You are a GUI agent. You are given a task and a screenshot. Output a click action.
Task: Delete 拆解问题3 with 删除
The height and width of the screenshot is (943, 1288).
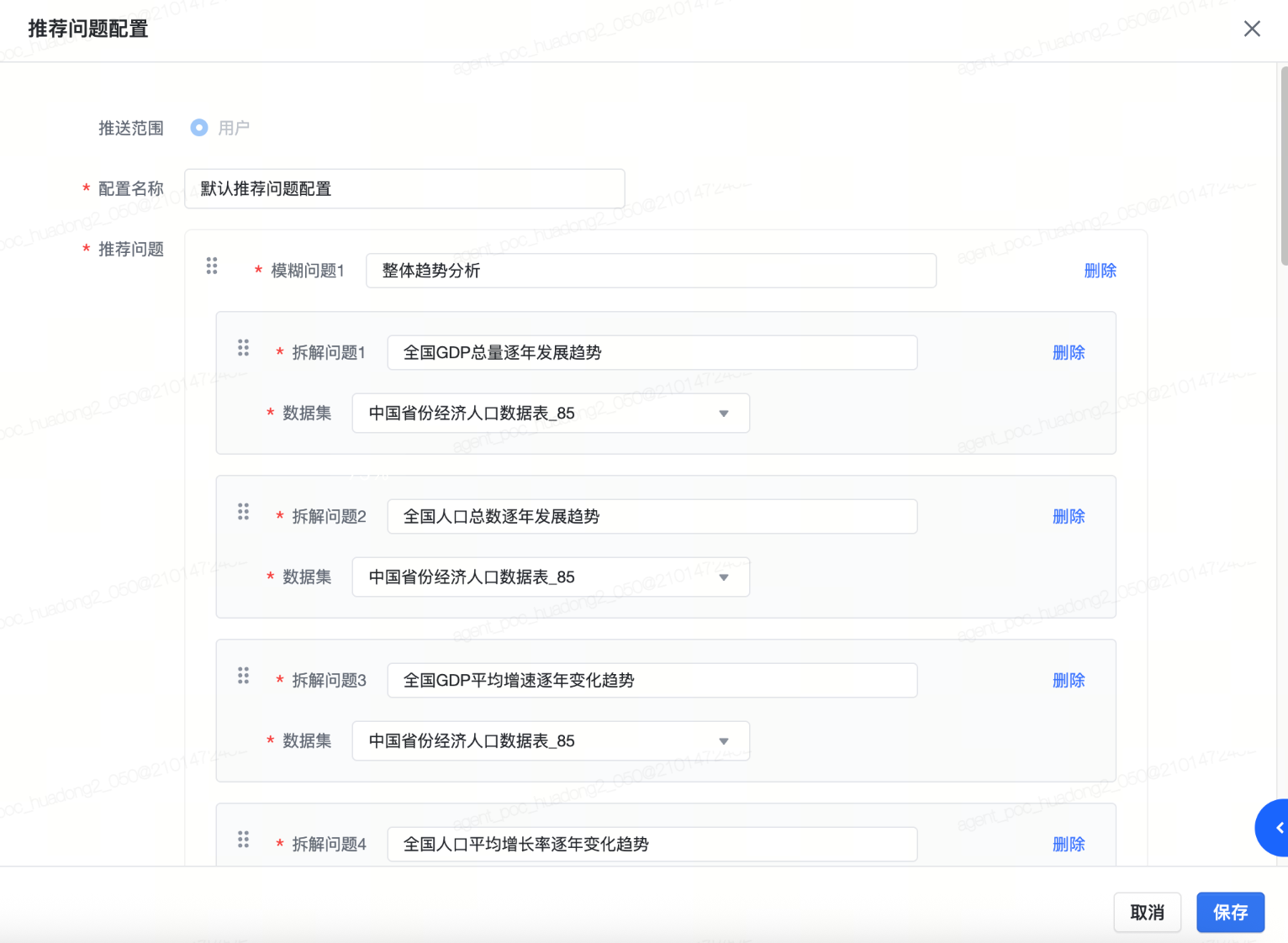1069,680
